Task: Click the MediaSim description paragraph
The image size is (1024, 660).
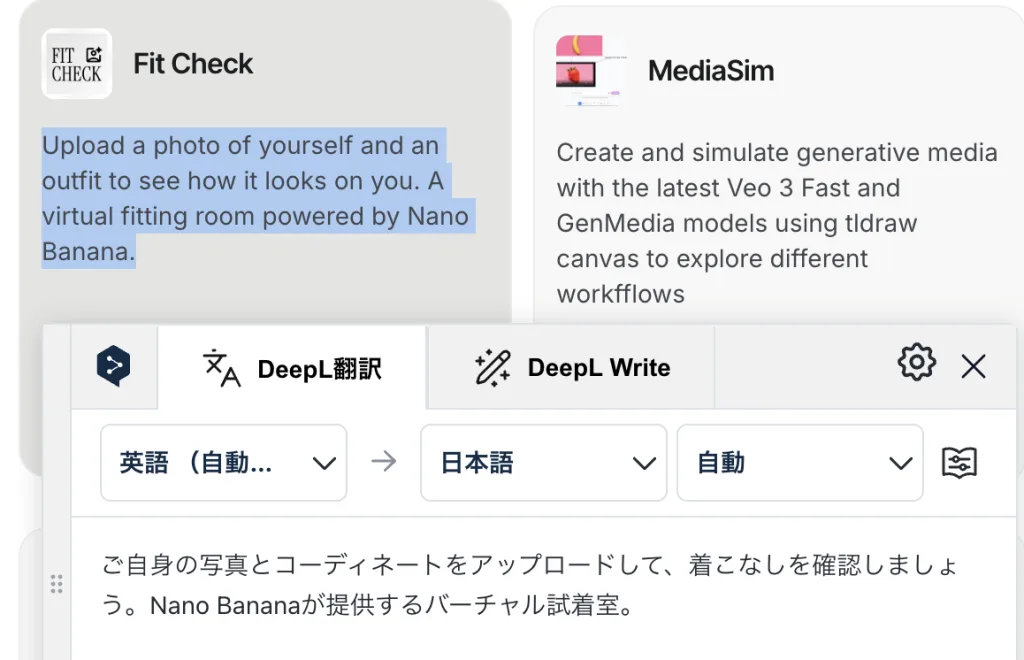Action: click(776, 223)
